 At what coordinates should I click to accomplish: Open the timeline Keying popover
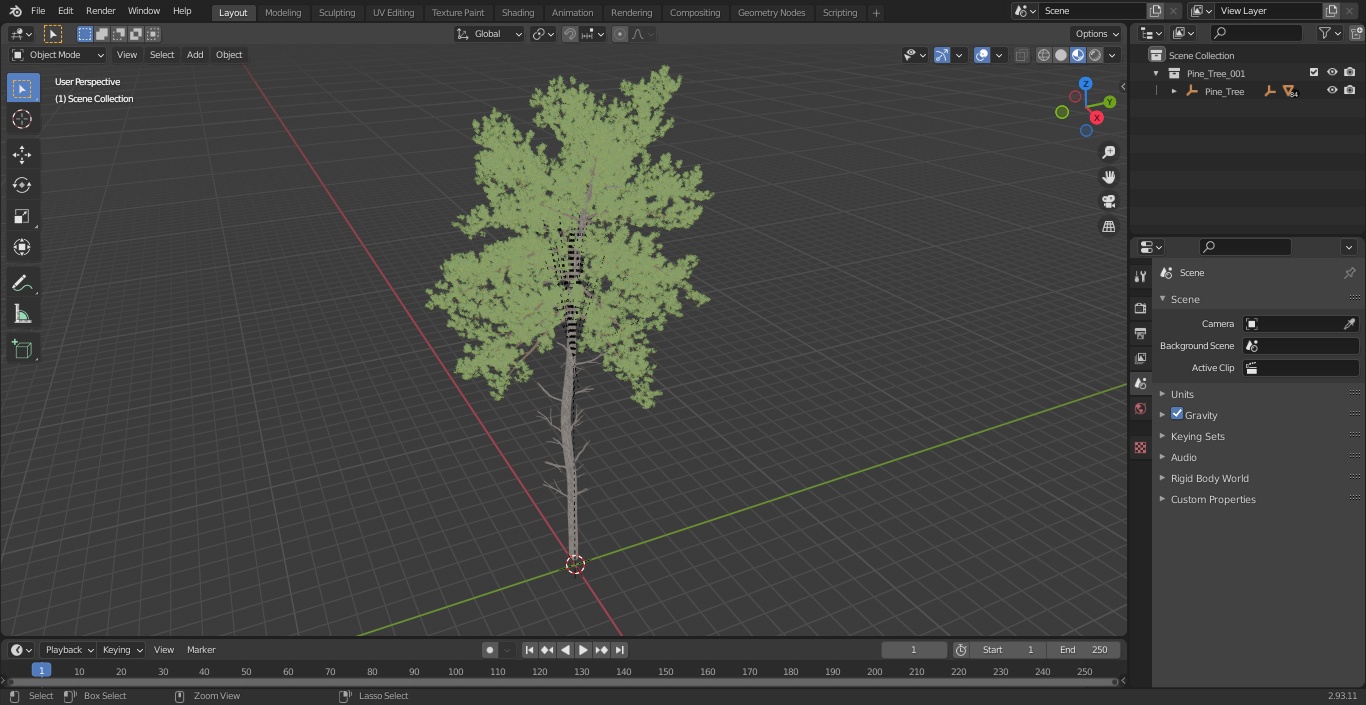click(122, 650)
